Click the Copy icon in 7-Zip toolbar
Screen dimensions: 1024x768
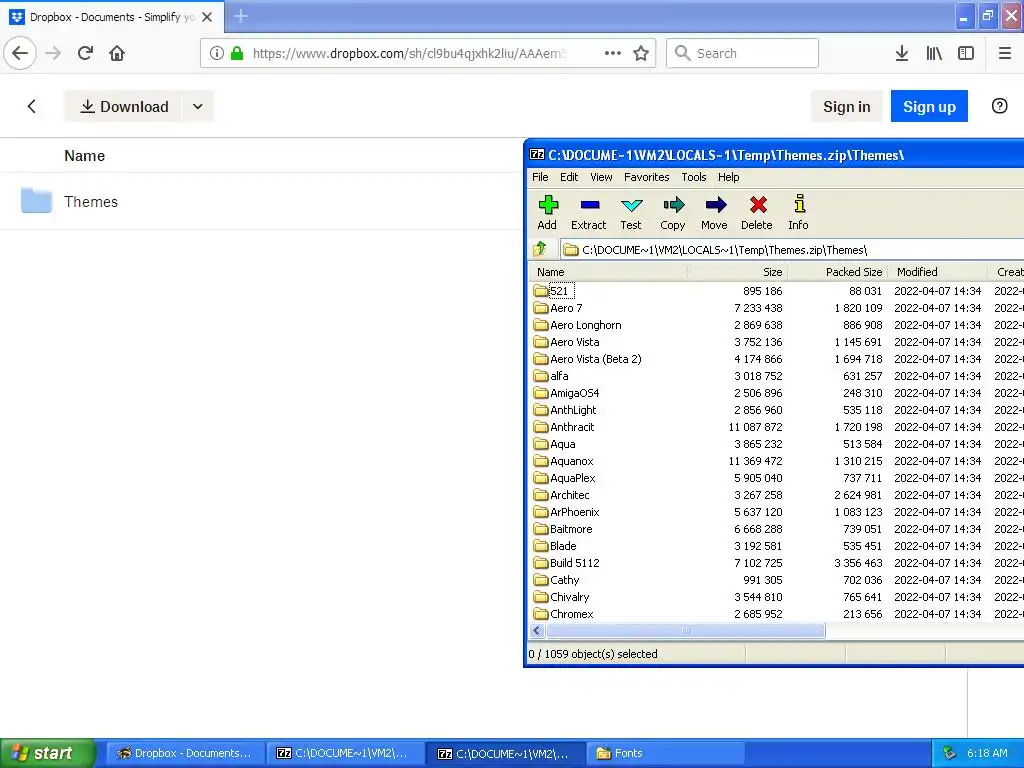(x=673, y=205)
